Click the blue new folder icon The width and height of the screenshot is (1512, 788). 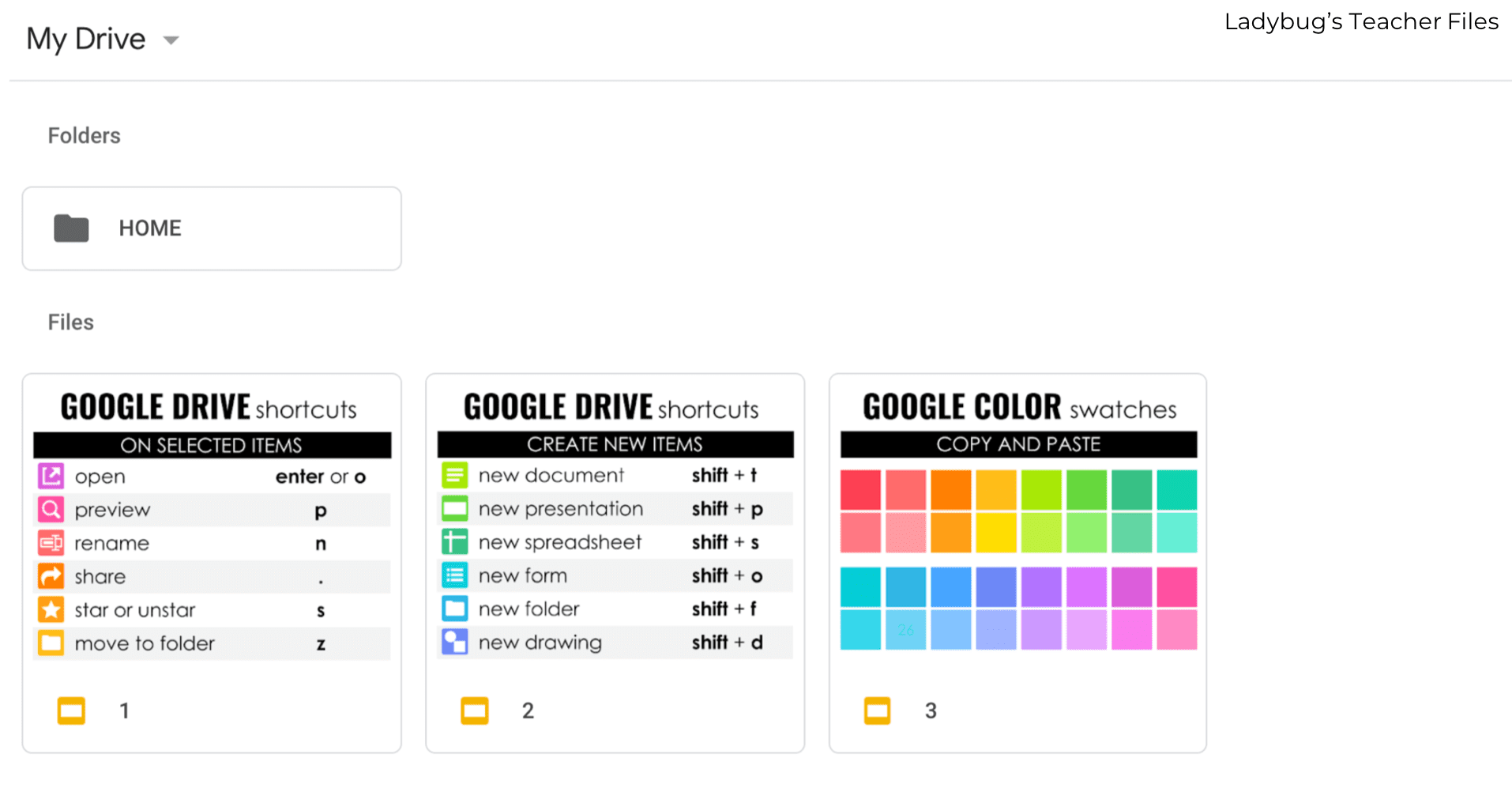click(455, 609)
